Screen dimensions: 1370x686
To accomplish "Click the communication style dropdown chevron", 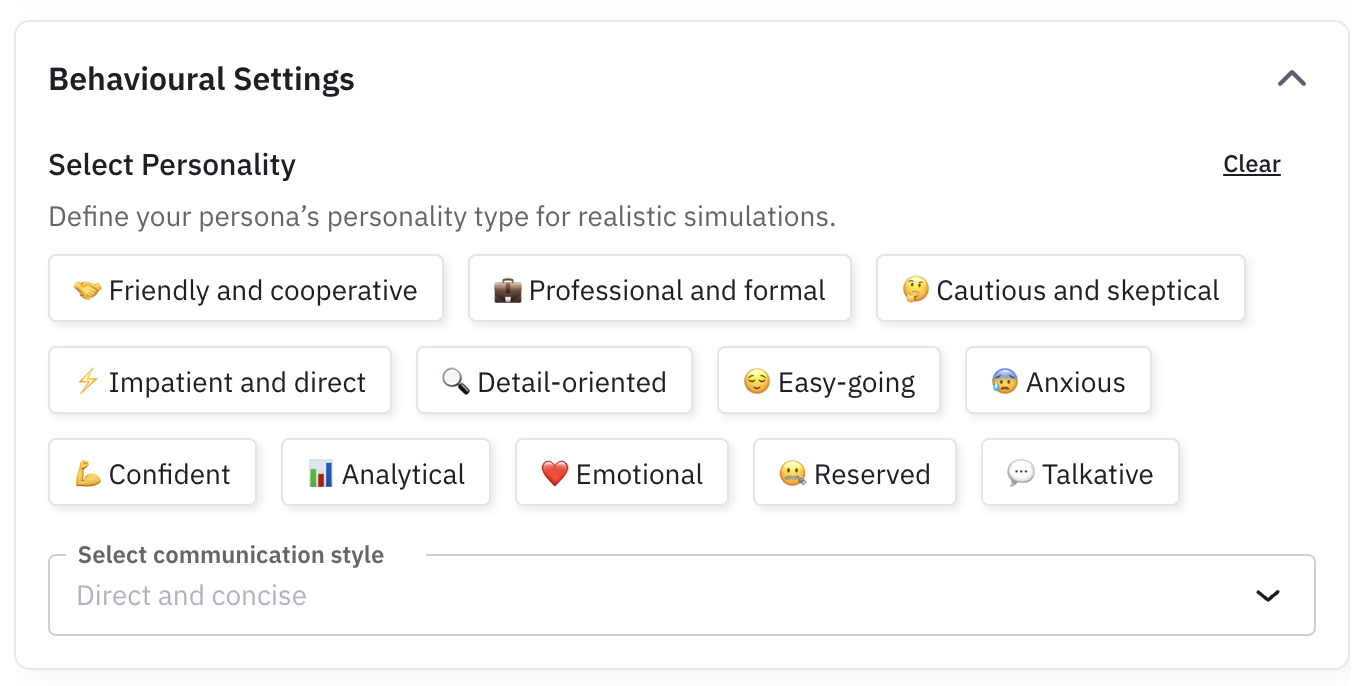I will click(1268, 595).
